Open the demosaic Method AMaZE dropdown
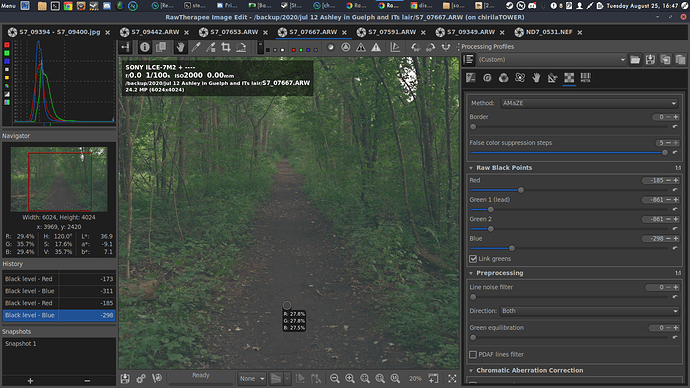Screen dimensions: 690x388 (x=589, y=103)
